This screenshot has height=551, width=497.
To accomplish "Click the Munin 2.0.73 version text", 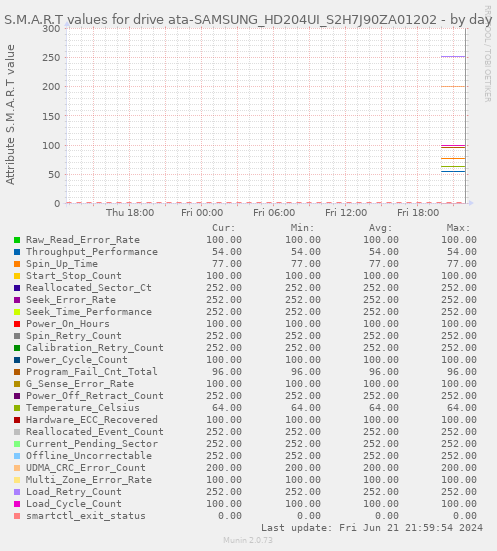I will pyautogui.click(x=248, y=540).
